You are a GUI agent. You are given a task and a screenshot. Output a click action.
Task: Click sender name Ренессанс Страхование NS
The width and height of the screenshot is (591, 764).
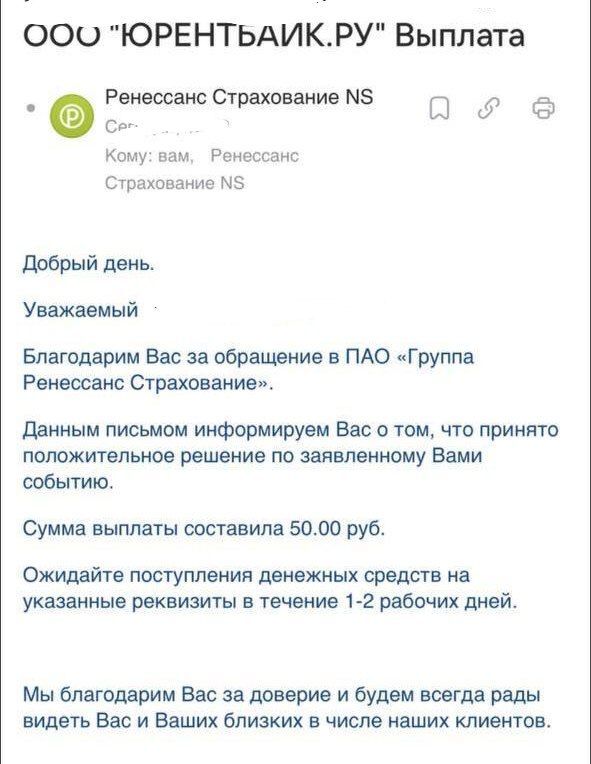pos(239,96)
